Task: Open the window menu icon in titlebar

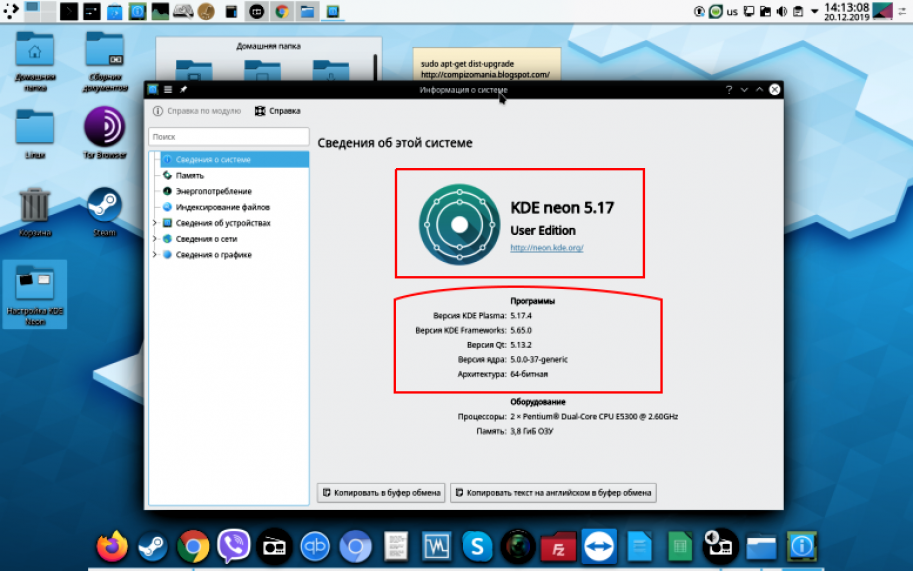Action: pyautogui.click(x=168, y=90)
